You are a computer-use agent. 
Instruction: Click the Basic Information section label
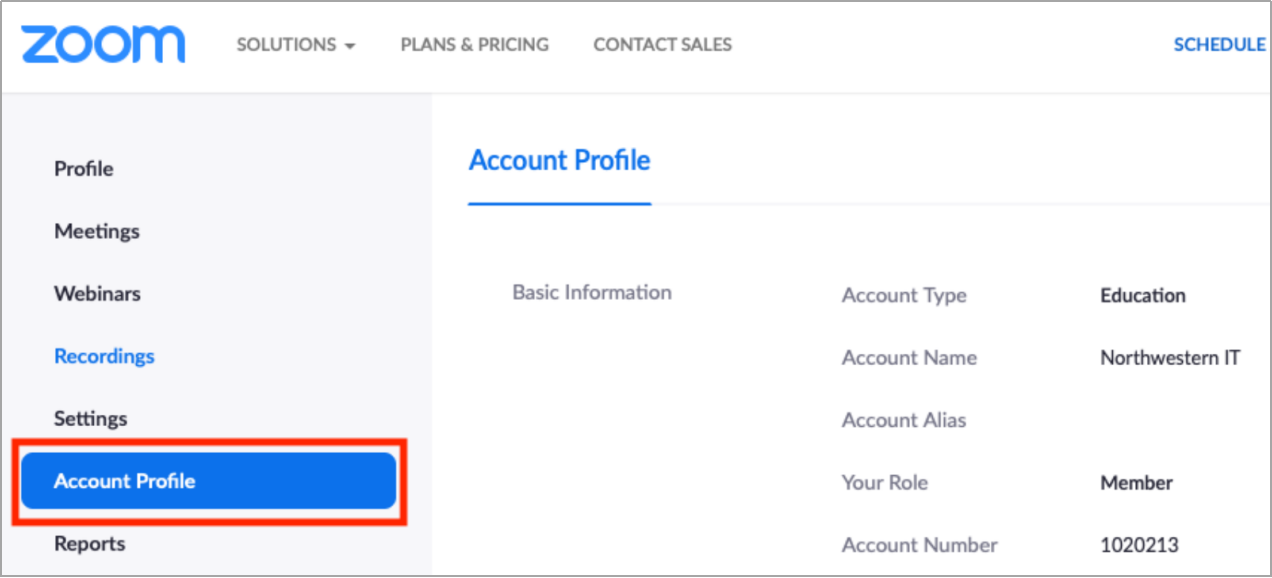click(591, 293)
